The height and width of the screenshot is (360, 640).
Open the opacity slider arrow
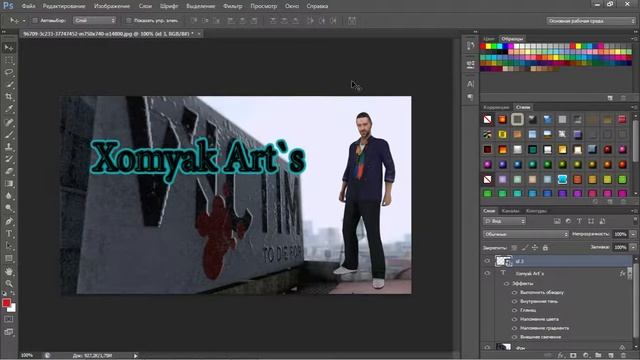(633, 234)
